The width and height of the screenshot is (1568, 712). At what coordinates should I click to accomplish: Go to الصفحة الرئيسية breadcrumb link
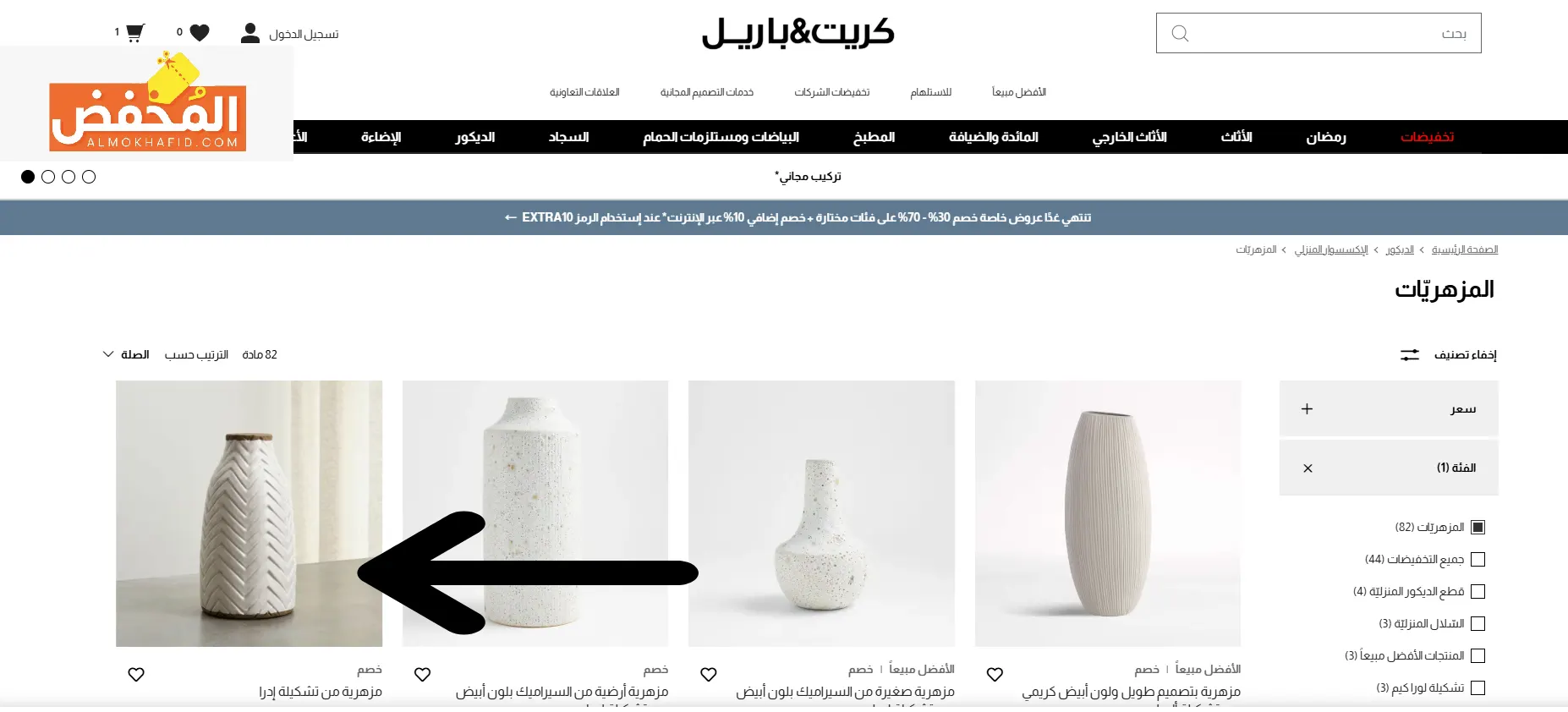click(1465, 249)
